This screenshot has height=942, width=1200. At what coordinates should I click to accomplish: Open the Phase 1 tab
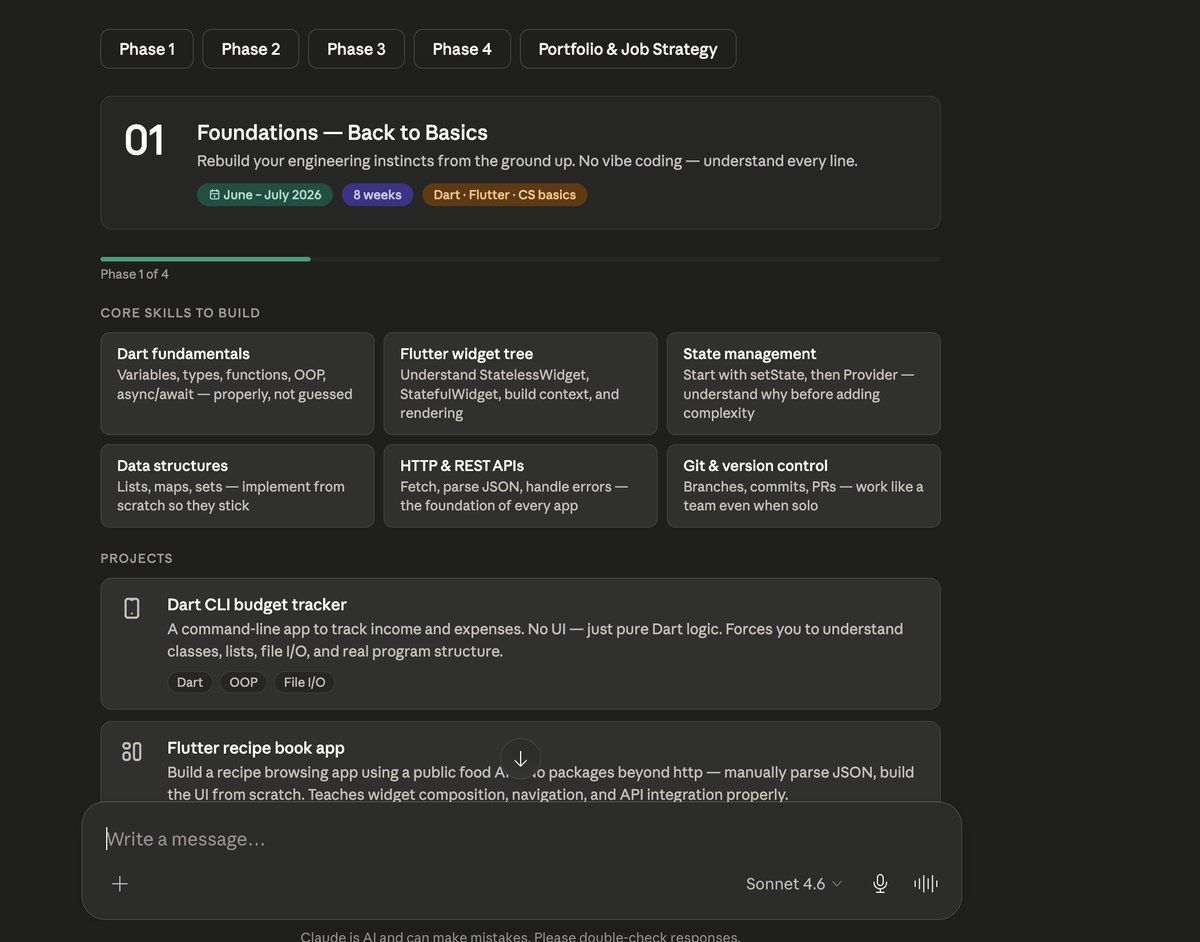coord(147,49)
